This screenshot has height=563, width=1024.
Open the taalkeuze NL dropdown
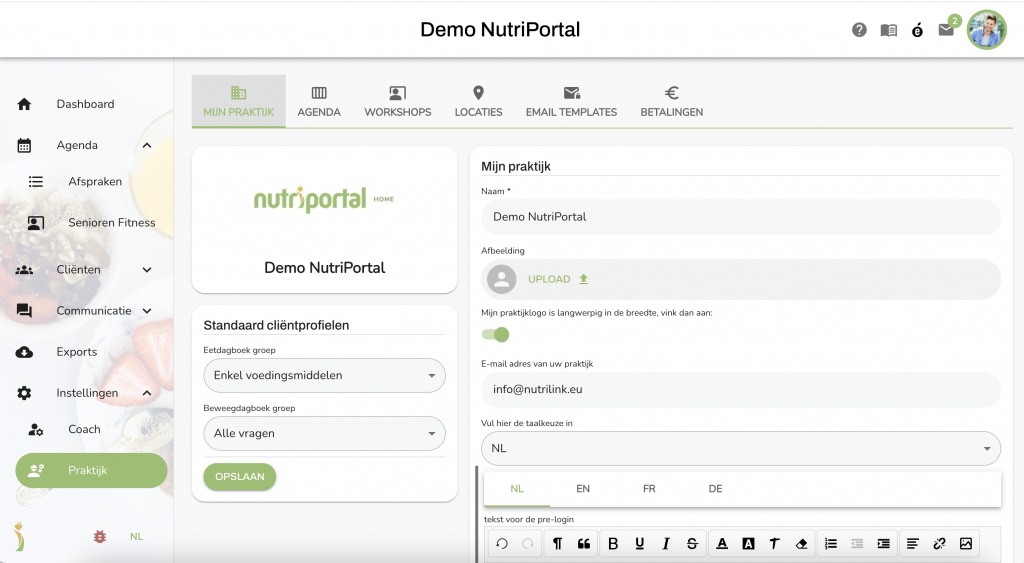[741, 449]
